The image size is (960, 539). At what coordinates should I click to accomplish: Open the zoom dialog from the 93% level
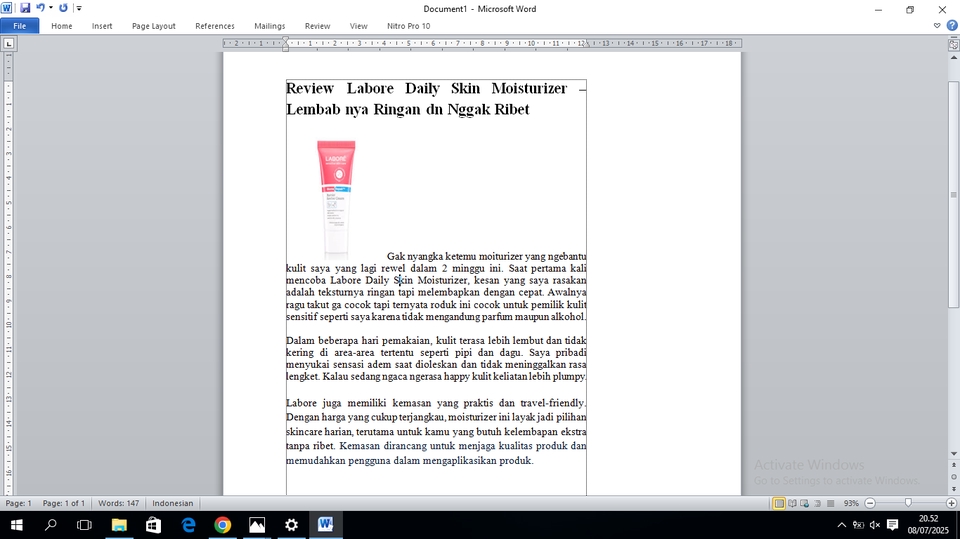pyautogui.click(x=851, y=503)
